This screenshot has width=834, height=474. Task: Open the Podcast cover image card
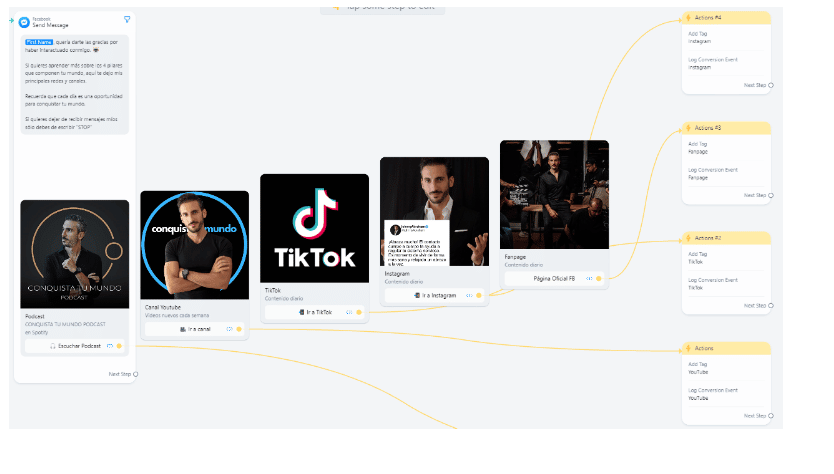point(74,254)
